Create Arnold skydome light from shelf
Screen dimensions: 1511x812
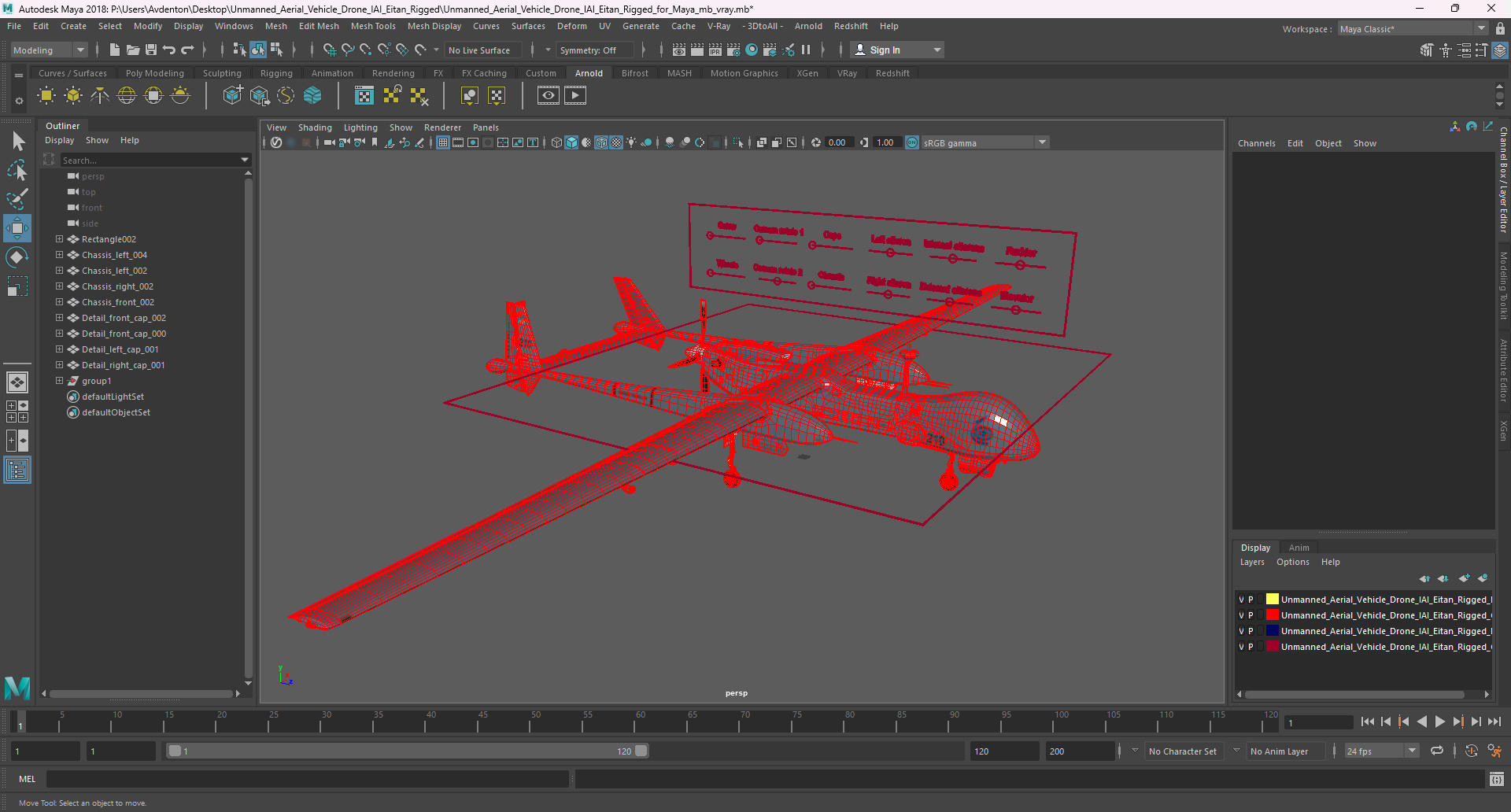coord(127,96)
